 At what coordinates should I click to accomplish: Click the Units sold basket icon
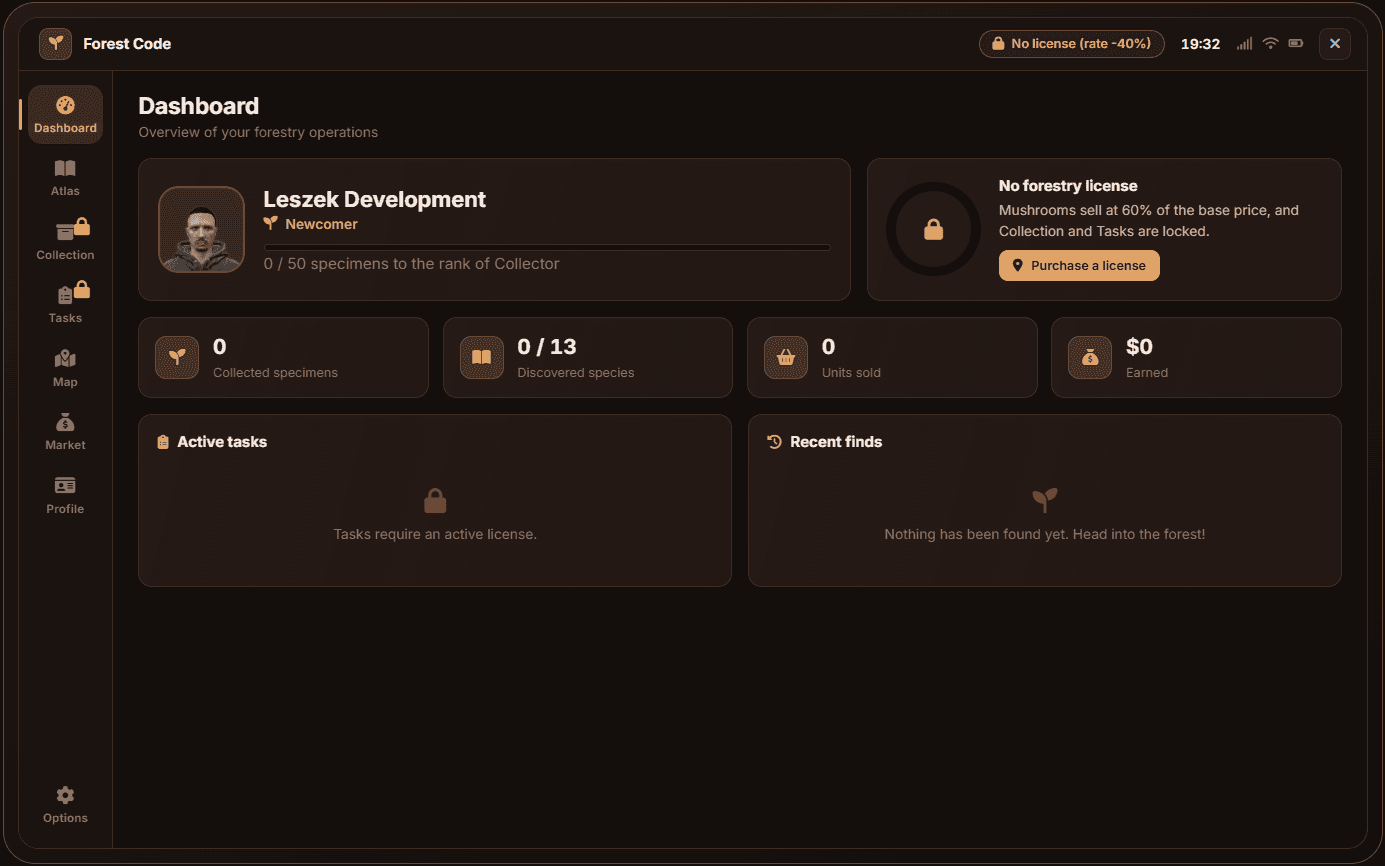[786, 357]
